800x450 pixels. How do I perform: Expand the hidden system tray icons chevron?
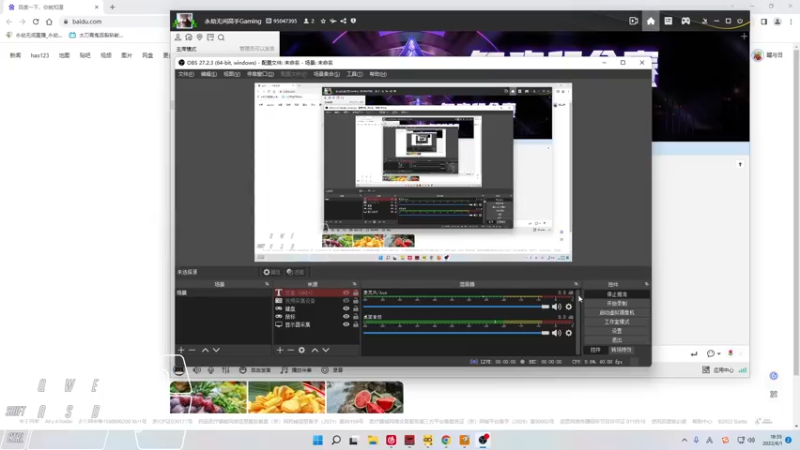[x=684, y=440]
